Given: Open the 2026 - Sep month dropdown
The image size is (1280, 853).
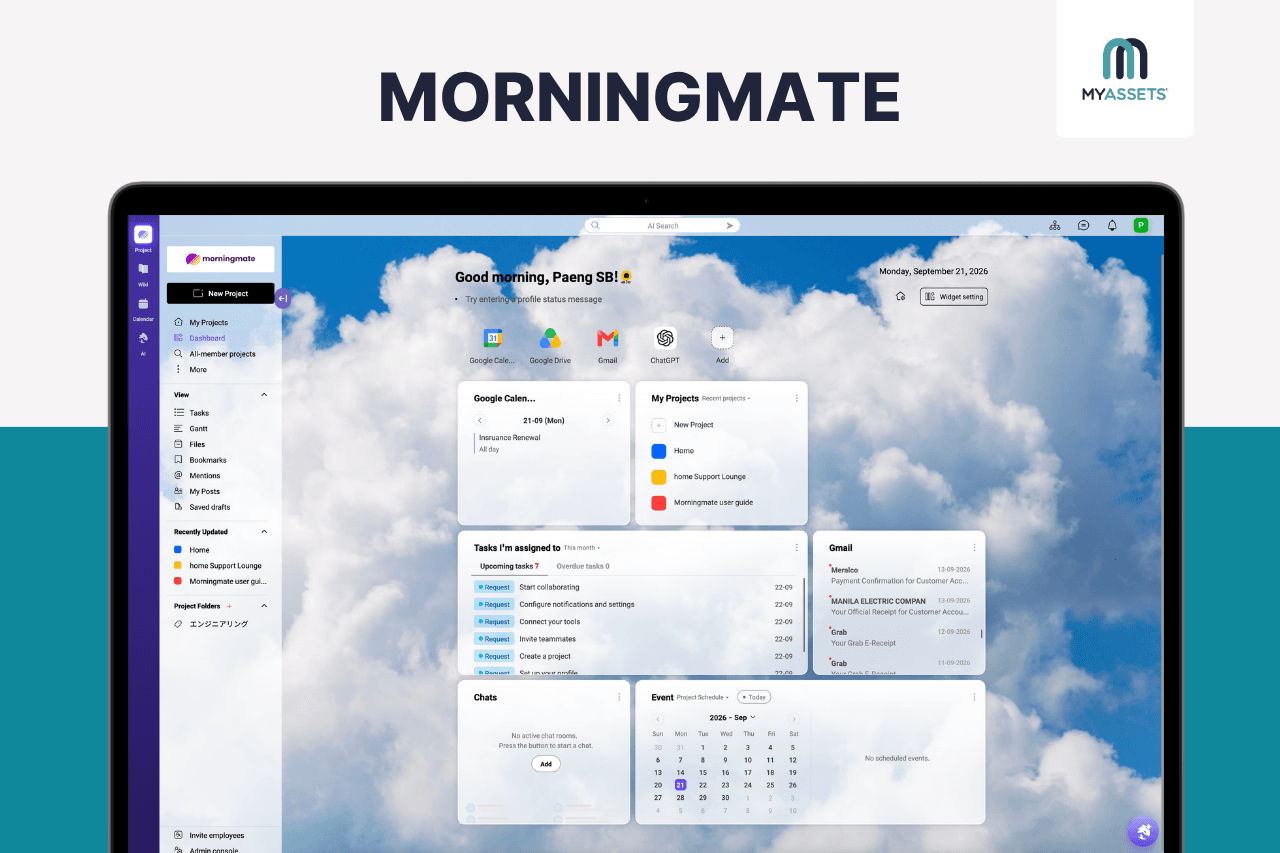Looking at the screenshot, I should pos(733,718).
